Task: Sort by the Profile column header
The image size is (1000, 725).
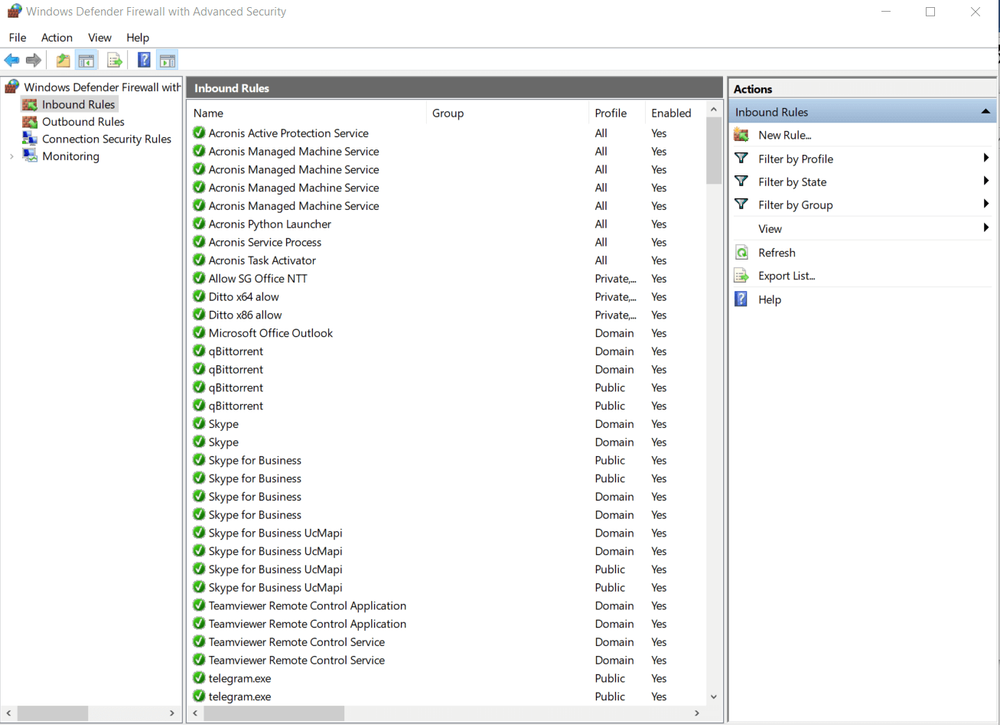Action: click(x=617, y=113)
